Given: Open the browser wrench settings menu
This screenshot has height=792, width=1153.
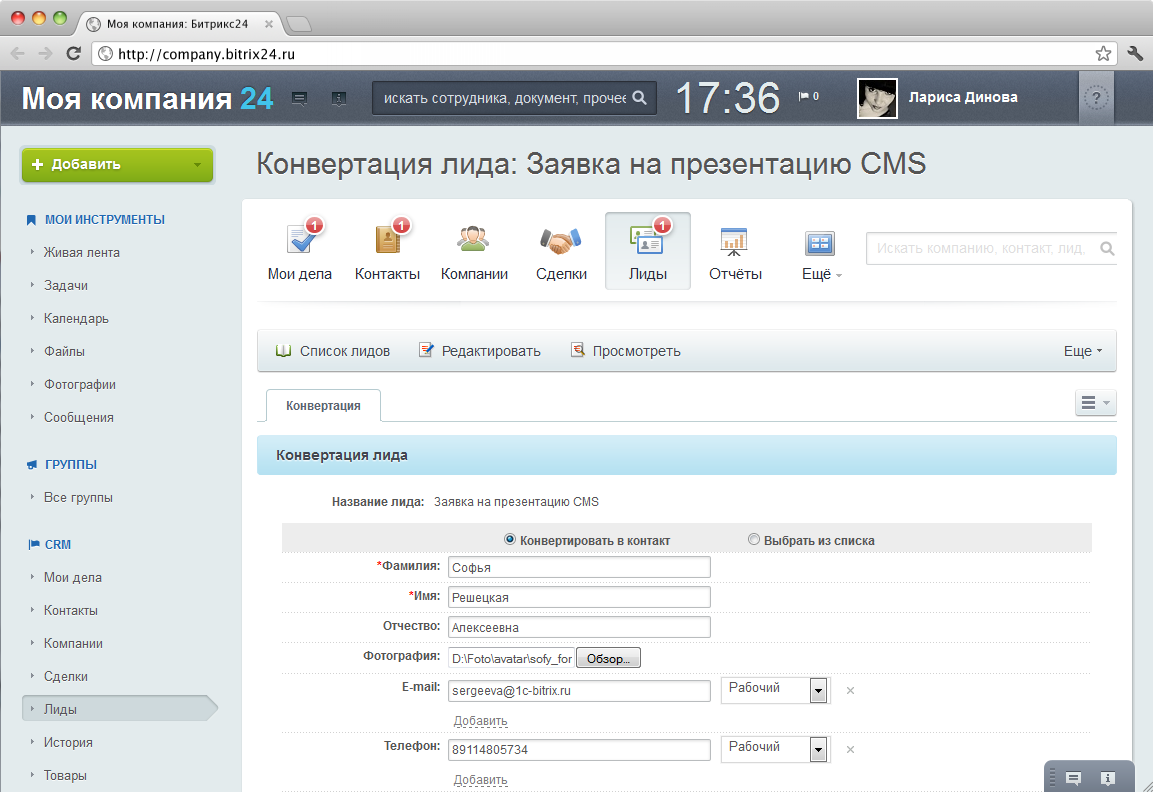Looking at the screenshot, I should pos(1135,53).
